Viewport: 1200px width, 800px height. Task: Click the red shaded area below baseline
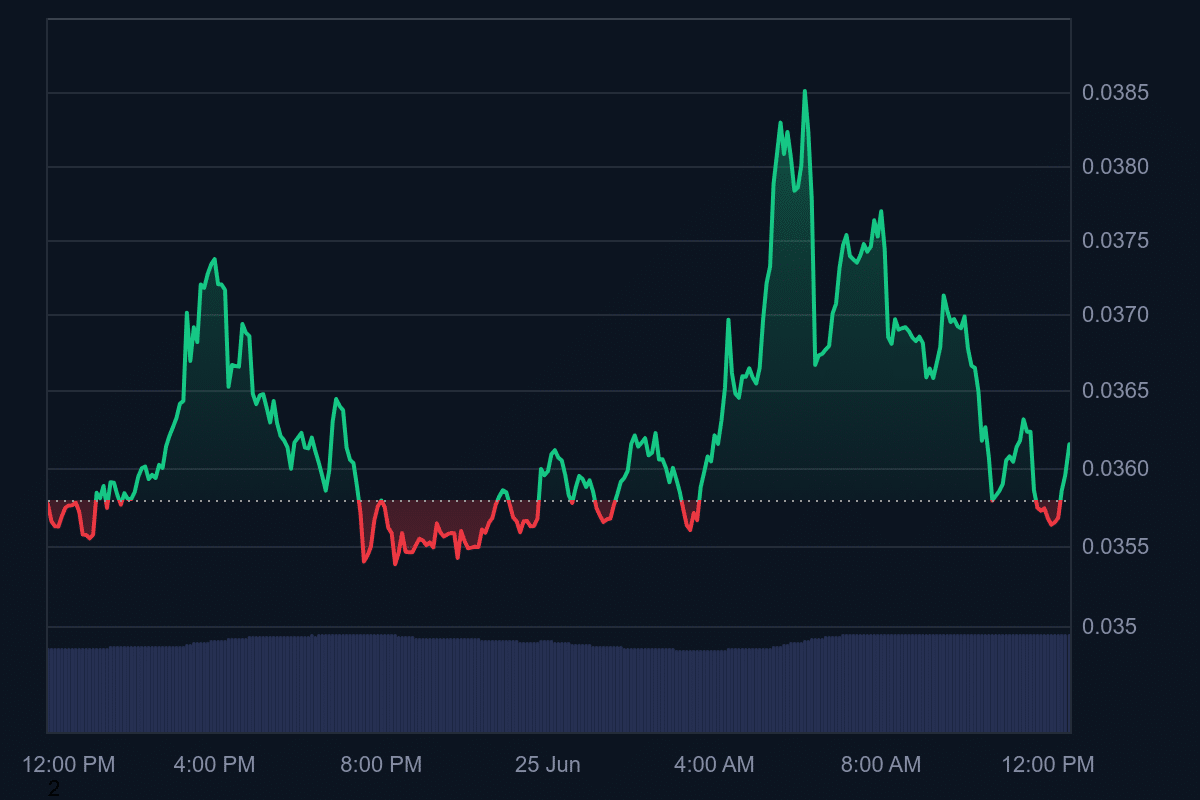430,518
